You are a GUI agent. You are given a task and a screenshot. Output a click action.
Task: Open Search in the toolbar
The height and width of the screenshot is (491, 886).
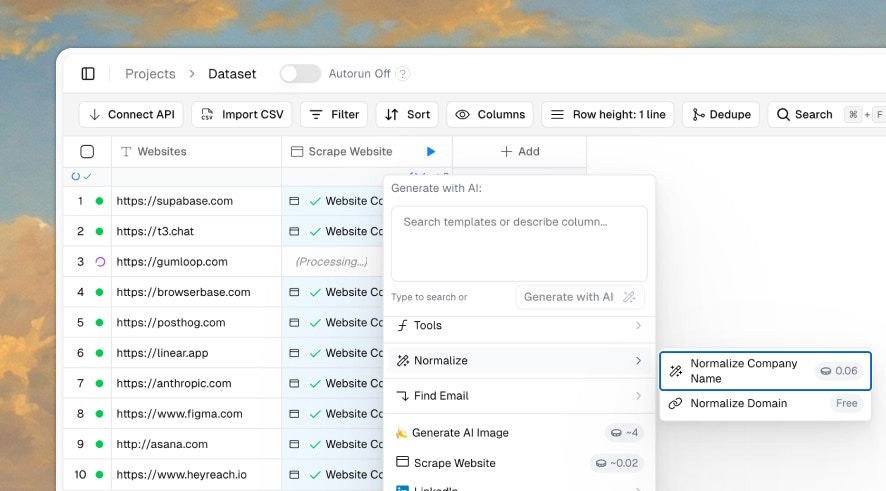(x=805, y=115)
